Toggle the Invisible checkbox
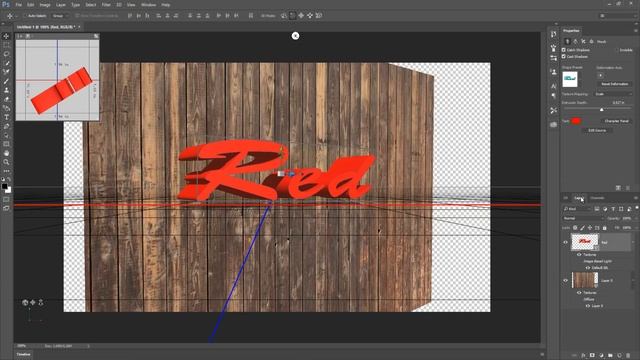640x360 pixels. click(616, 50)
